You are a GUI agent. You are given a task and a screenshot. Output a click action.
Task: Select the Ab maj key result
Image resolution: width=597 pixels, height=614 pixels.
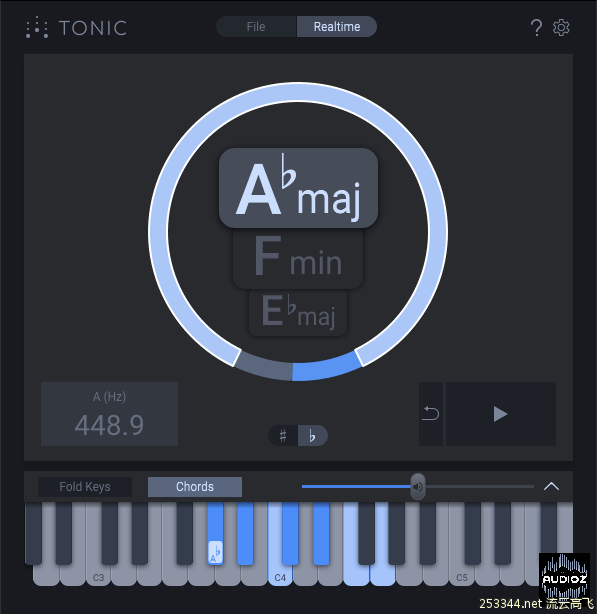click(298, 188)
